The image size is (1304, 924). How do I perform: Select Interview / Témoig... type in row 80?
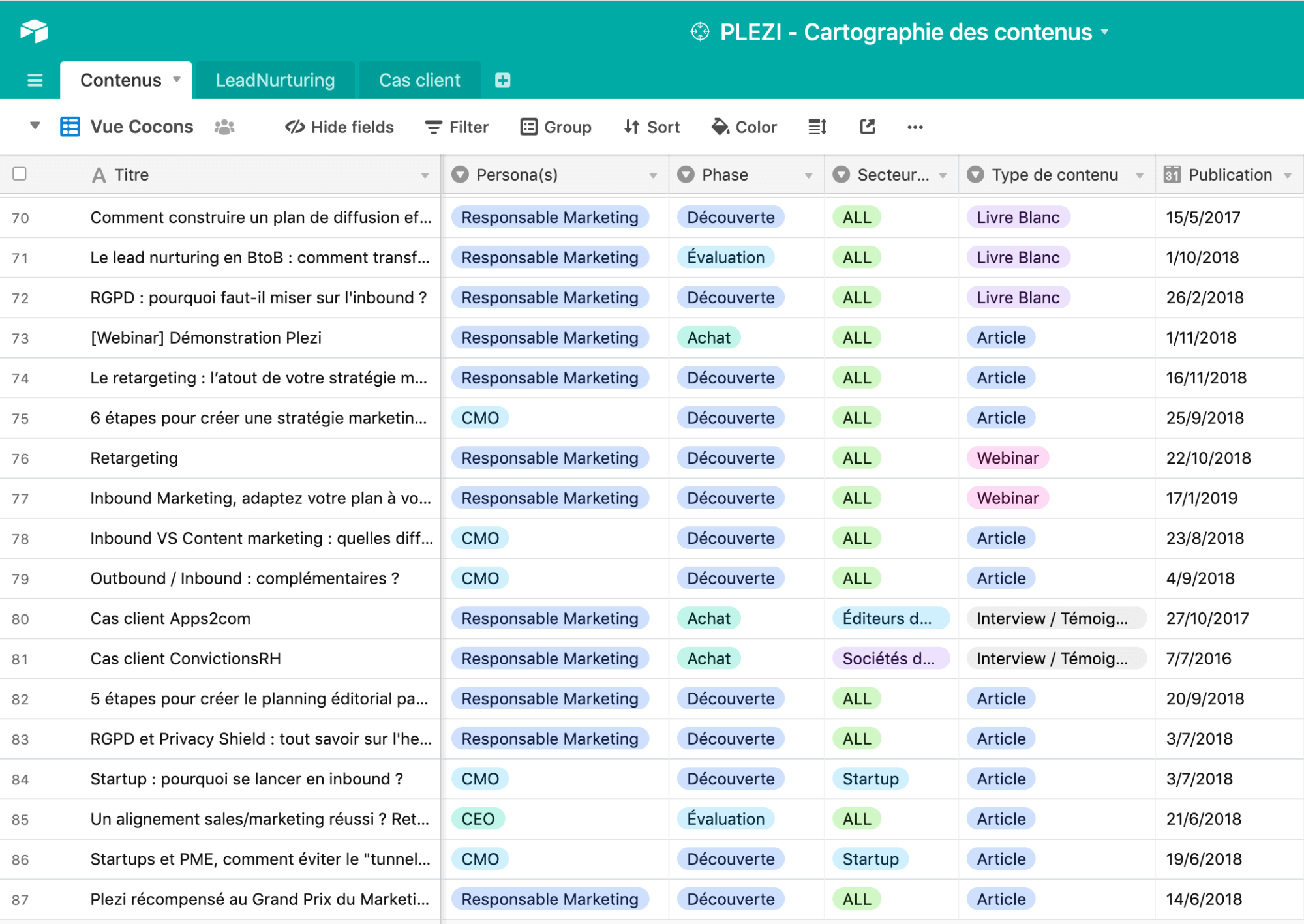coord(1056,618)
